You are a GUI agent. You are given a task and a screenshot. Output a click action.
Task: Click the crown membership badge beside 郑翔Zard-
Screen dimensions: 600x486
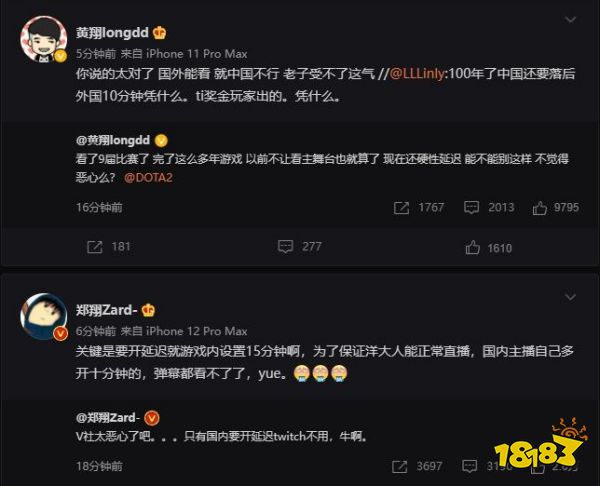click(x=148, y=310)
